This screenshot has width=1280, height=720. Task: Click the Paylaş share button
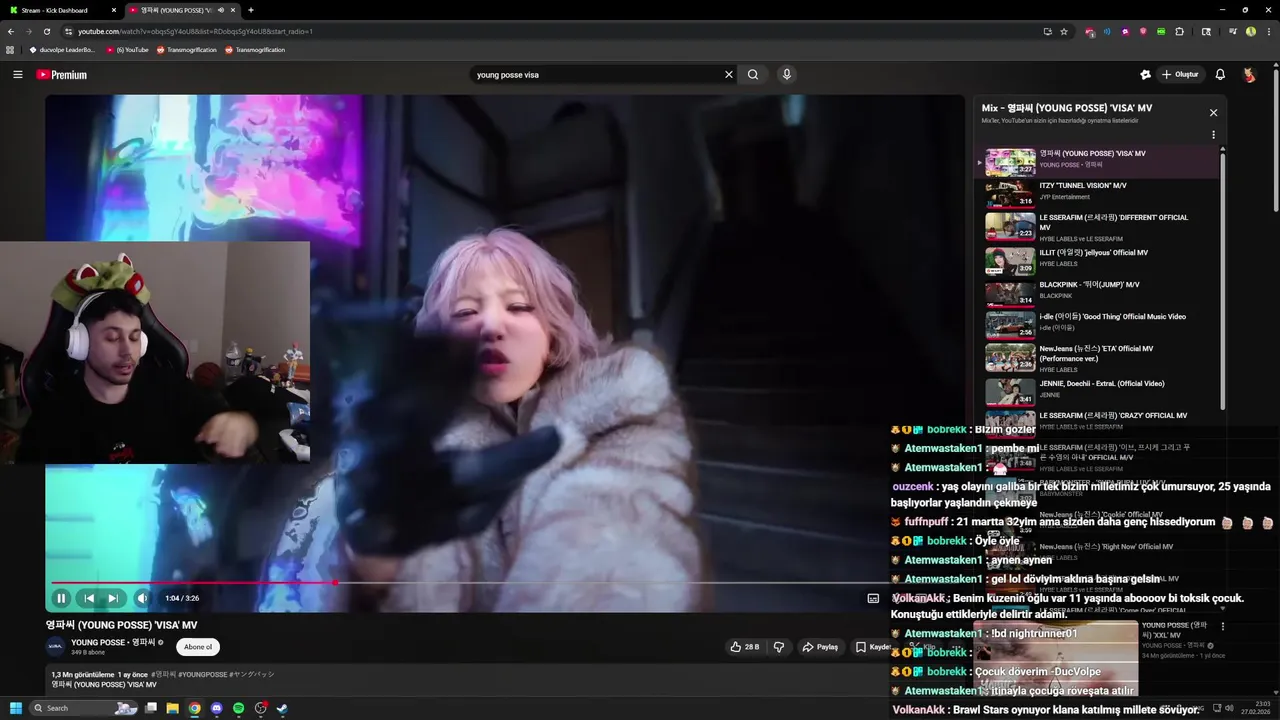pos(820,647)
